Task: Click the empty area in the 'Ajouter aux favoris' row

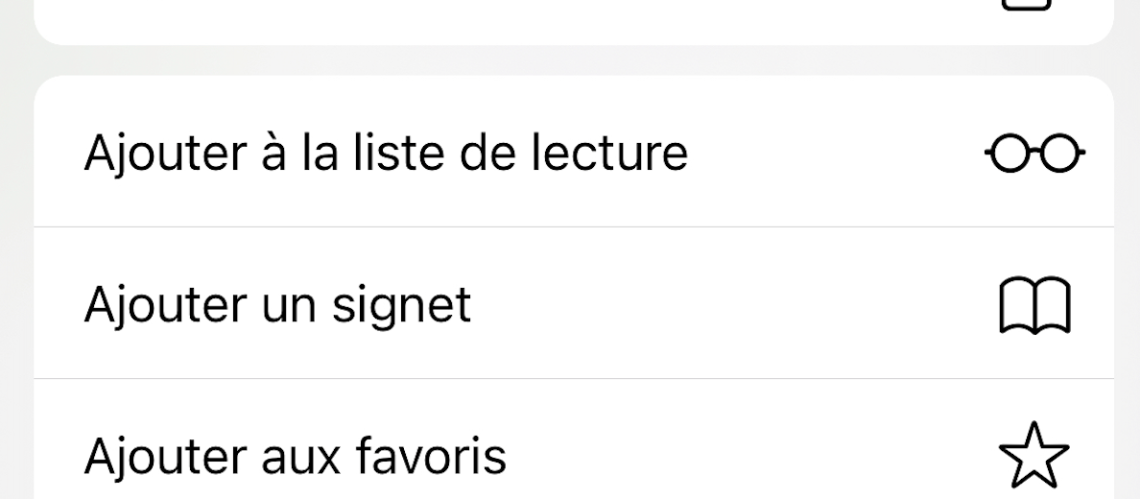Action: pyautogui.click(x=749, y=456)
